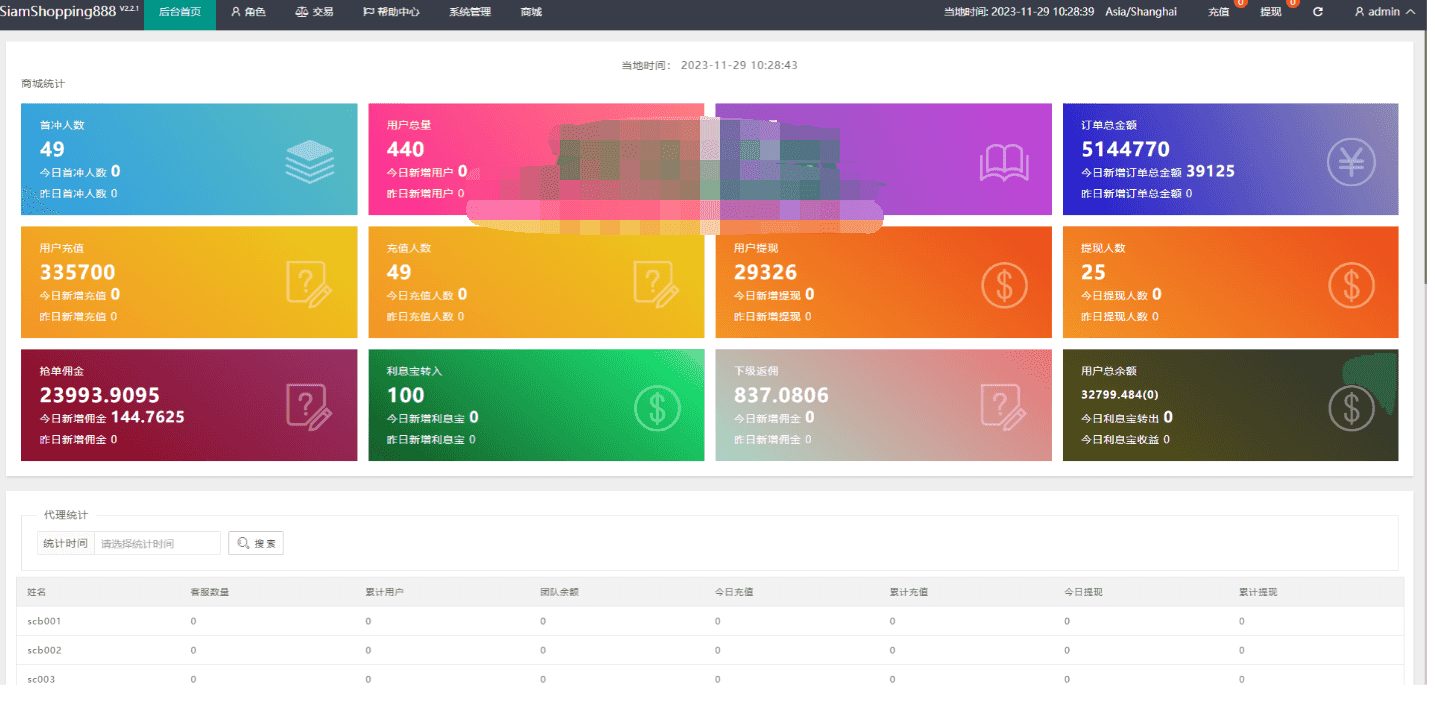
Task: Switch to the 后台首页 tab
Action: click(180, 12)
